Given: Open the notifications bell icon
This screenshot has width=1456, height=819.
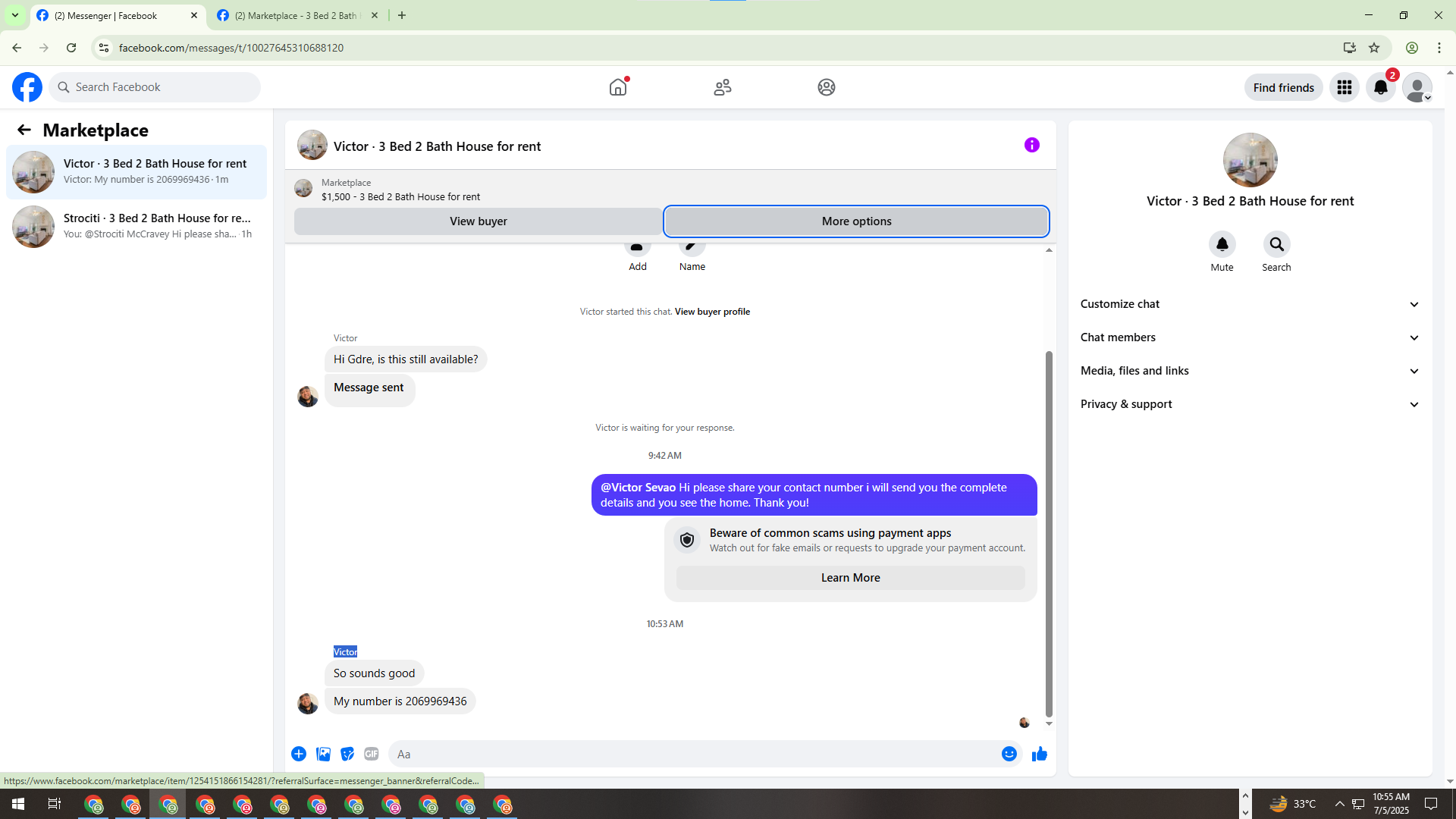Looking at the screenshot, I should point(1380,87).
